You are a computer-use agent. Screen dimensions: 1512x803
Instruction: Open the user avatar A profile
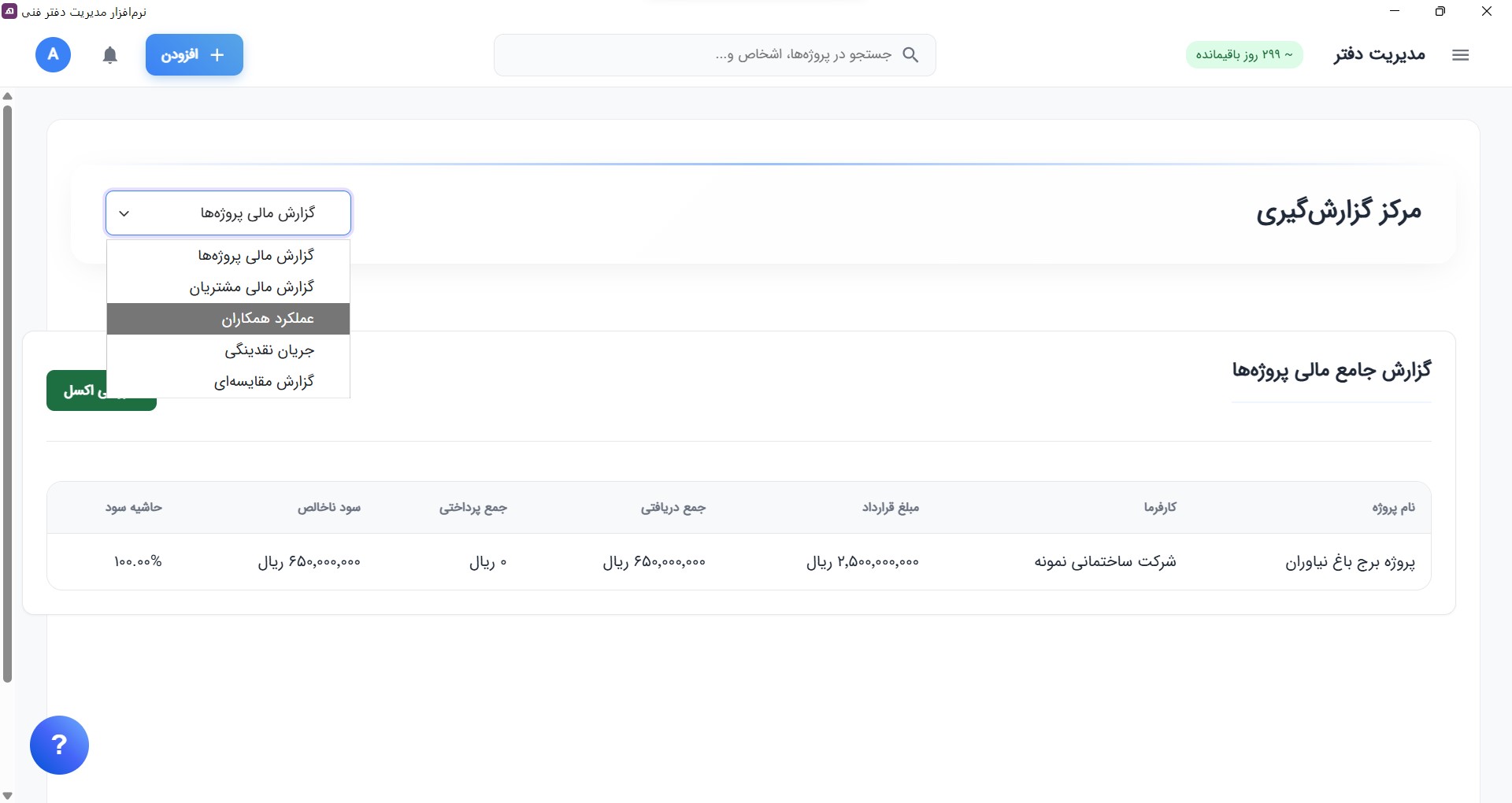pos(53,55)
